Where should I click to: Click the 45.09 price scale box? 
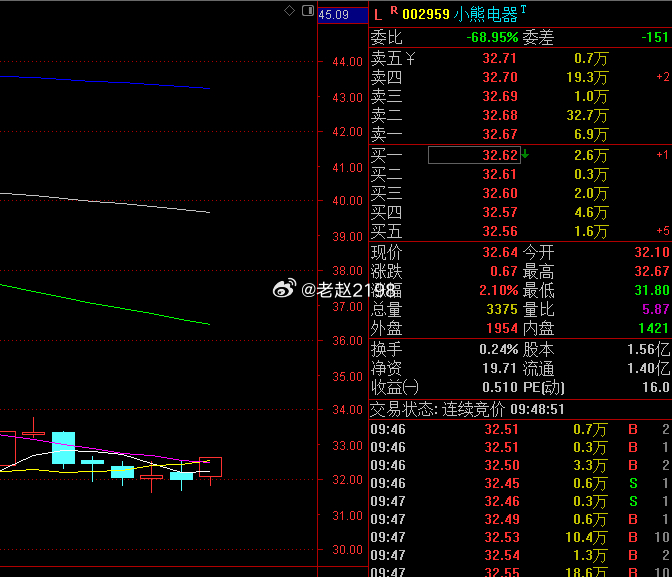pos(343,15)
